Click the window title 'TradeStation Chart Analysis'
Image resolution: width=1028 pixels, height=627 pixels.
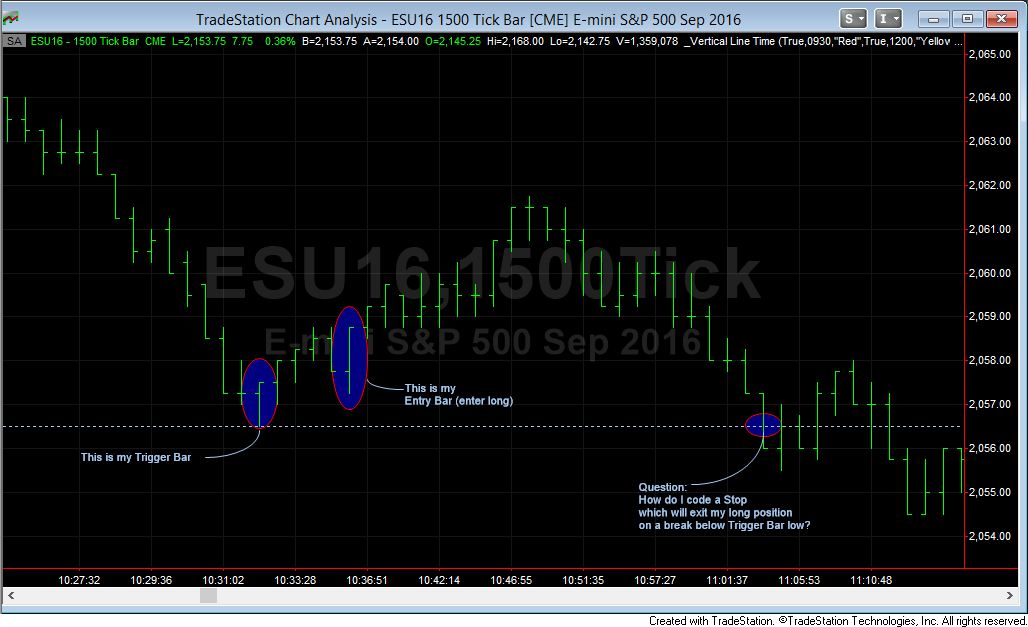(x=287, y=20)
